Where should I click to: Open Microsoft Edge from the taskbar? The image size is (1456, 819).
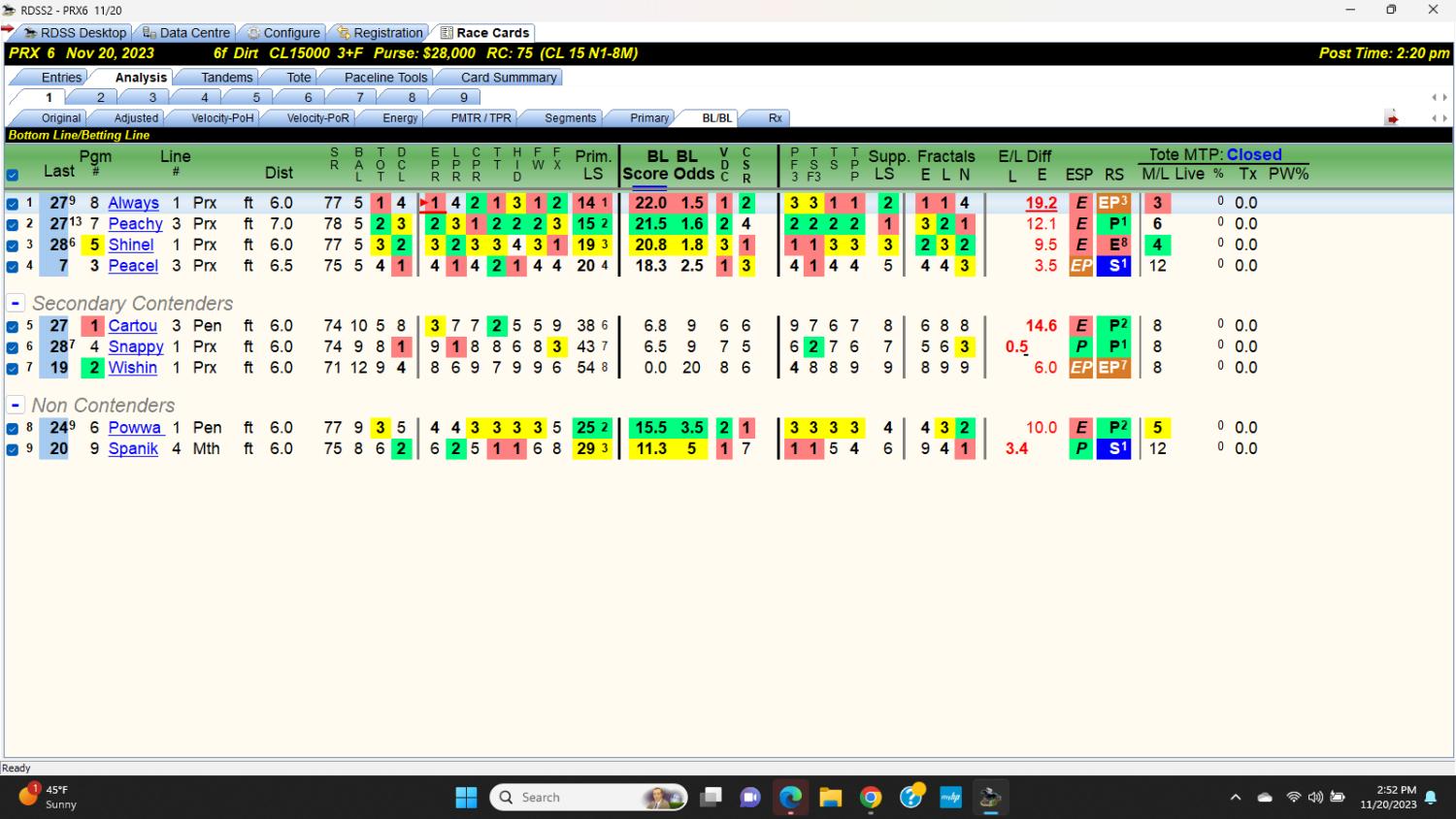(790, 798)
